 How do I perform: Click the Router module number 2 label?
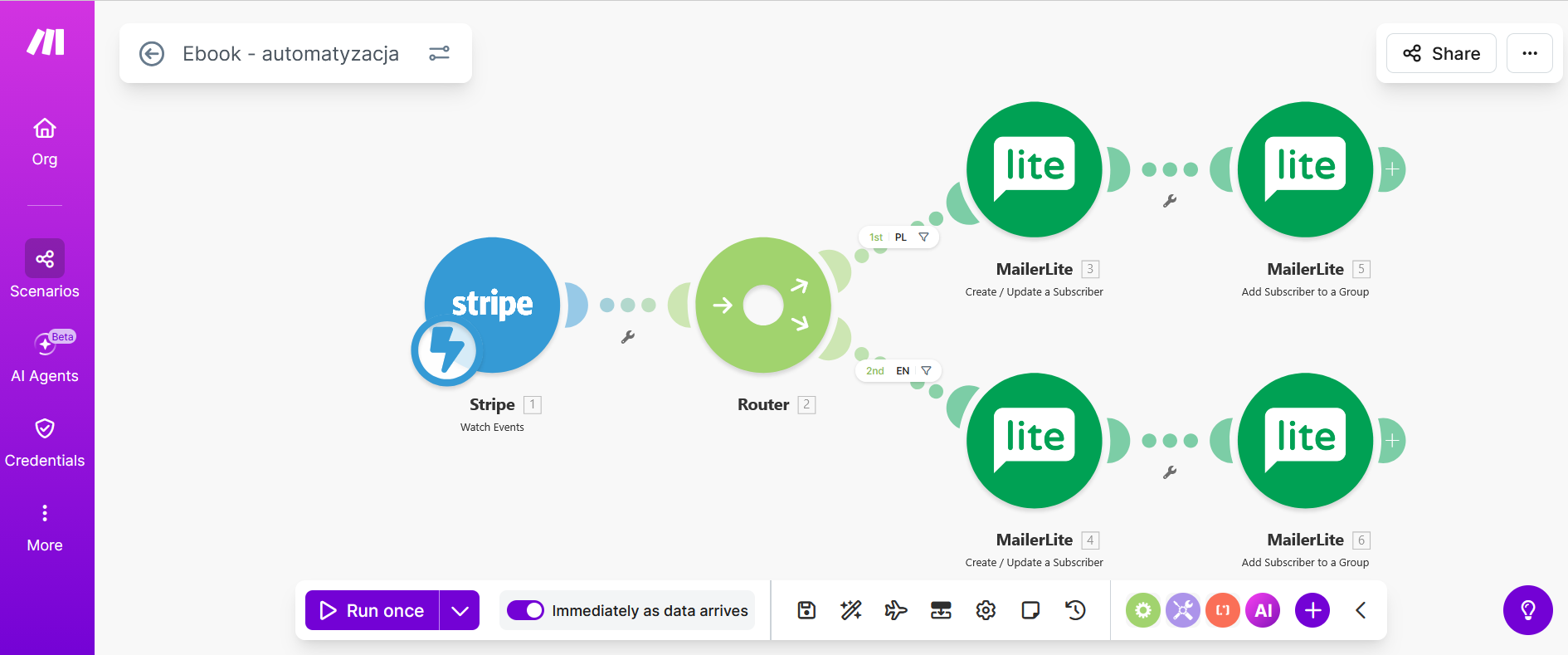click(806, 404)
